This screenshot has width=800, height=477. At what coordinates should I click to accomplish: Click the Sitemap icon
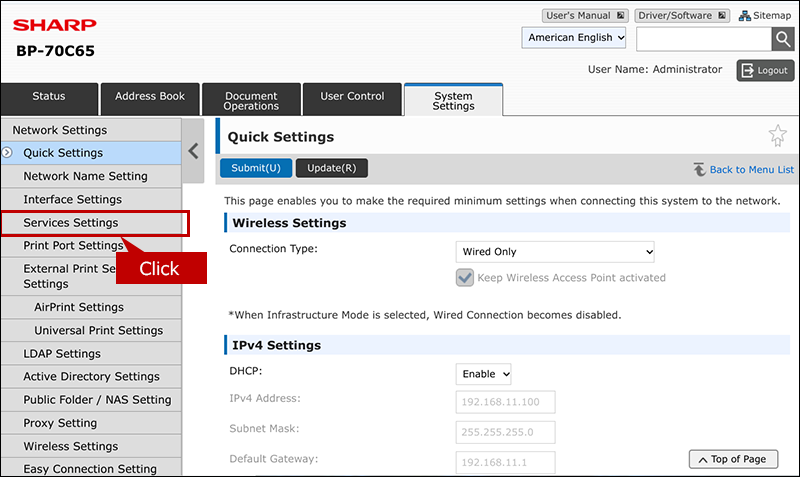click(744, 16)
